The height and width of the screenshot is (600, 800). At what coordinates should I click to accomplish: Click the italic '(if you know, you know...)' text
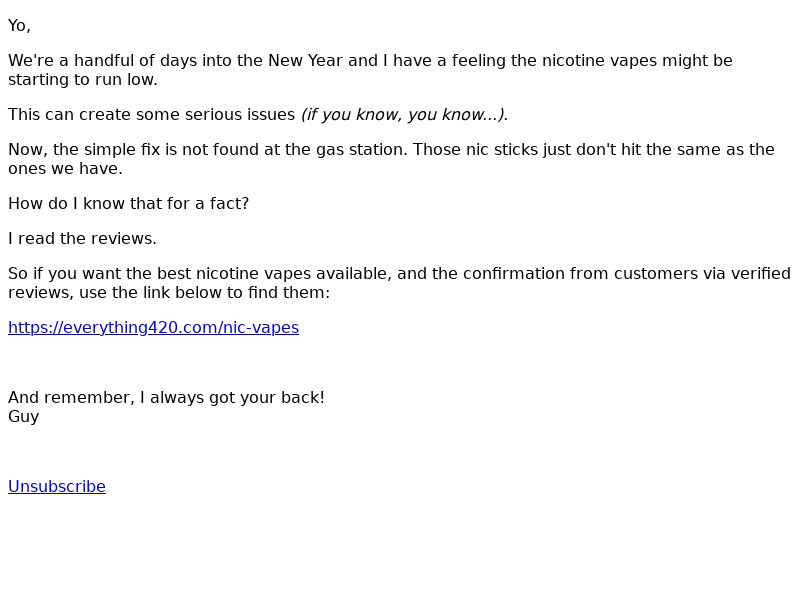point(405,115)
